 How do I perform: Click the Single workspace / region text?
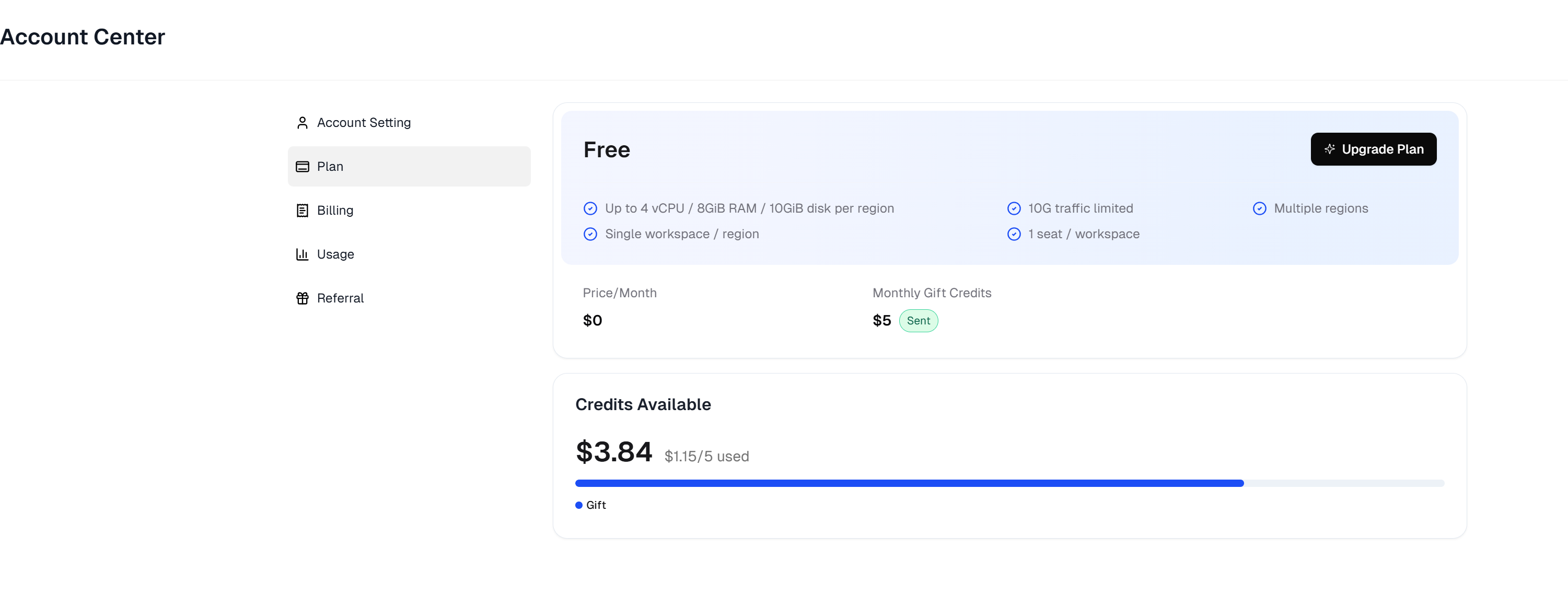point(682,235)
